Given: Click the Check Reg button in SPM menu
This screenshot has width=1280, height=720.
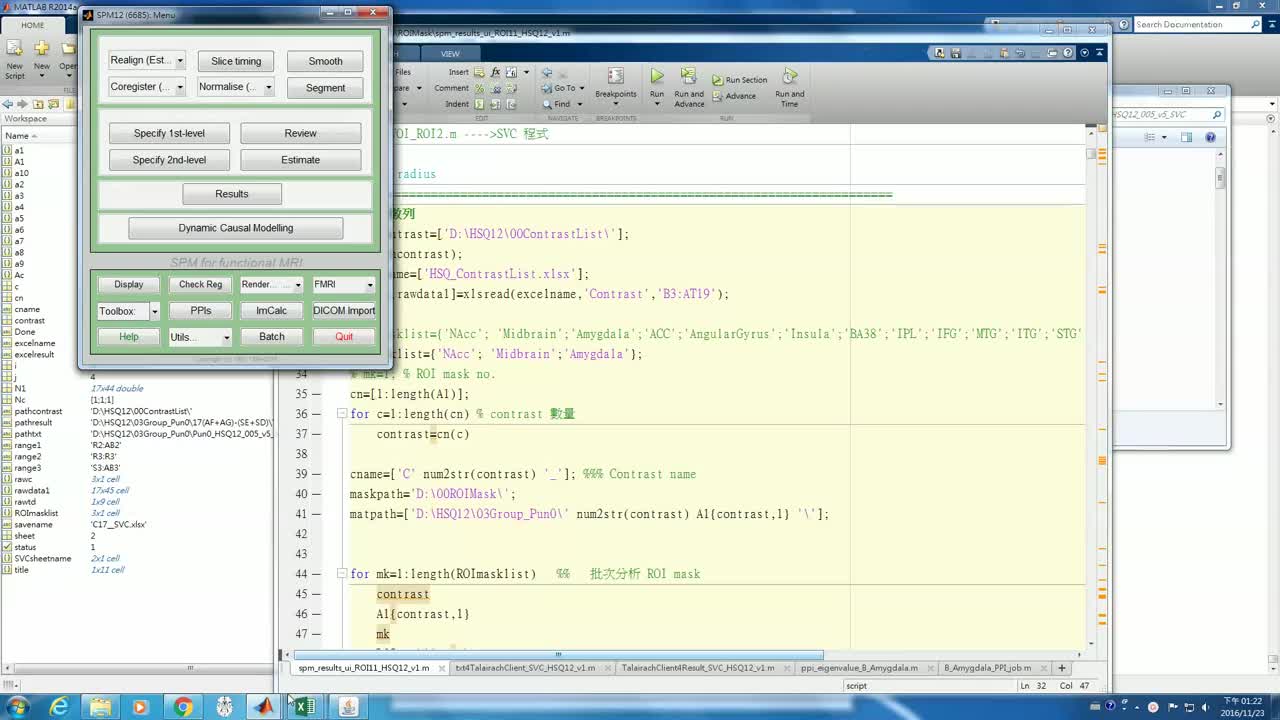Looking at the screenshot, I should 201,285.
